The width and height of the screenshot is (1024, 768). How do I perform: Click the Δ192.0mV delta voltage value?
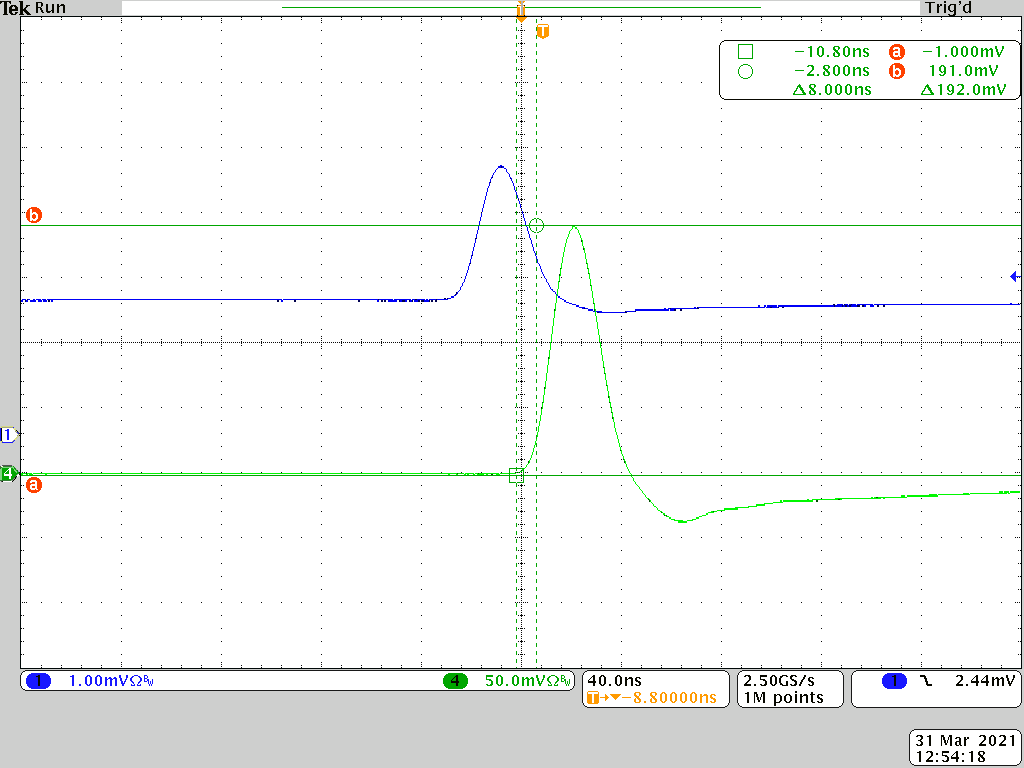coord(963,90)
